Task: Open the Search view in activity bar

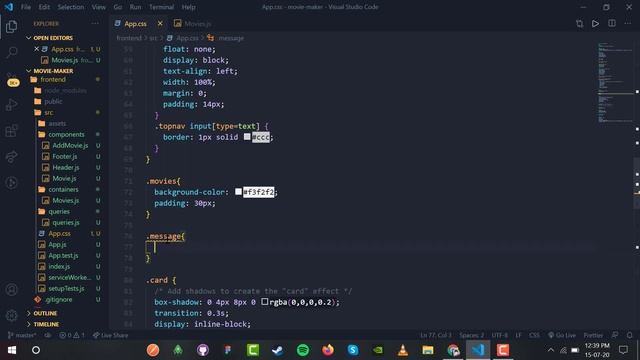Action: click(x=11, y=52)
